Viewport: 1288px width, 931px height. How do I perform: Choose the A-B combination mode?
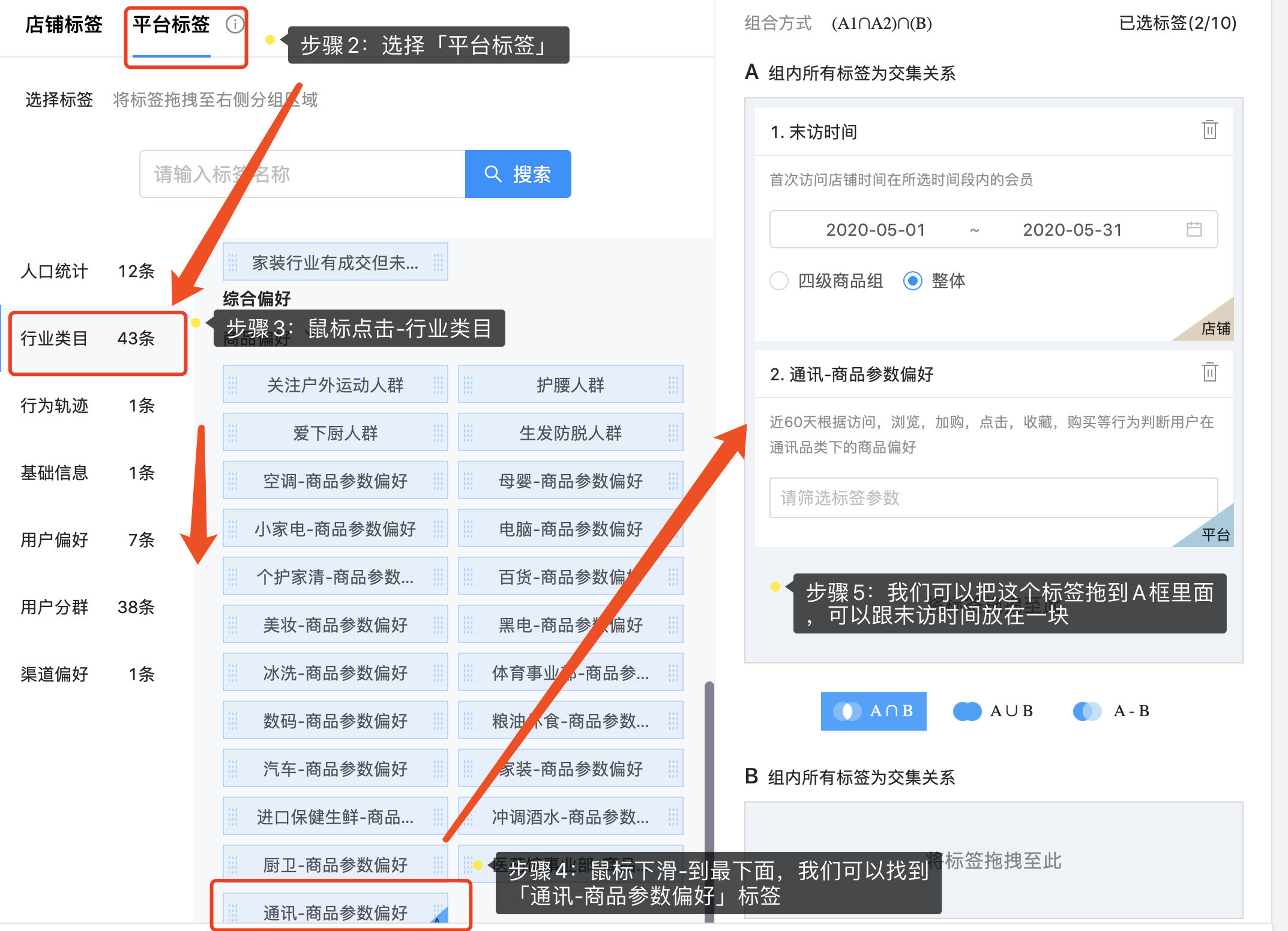[x=1111, y=711]
